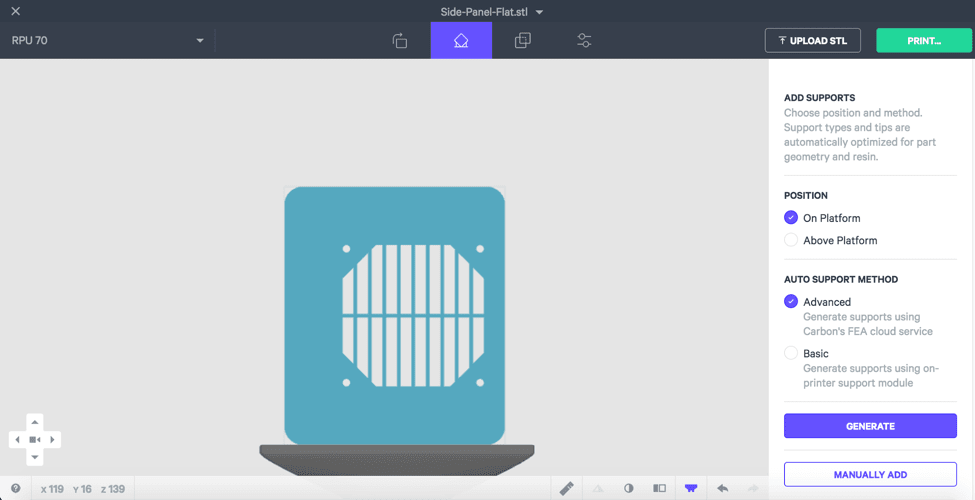Reset camera view with center camera icon
Screen dimensions: 975x500
[35, 440]
